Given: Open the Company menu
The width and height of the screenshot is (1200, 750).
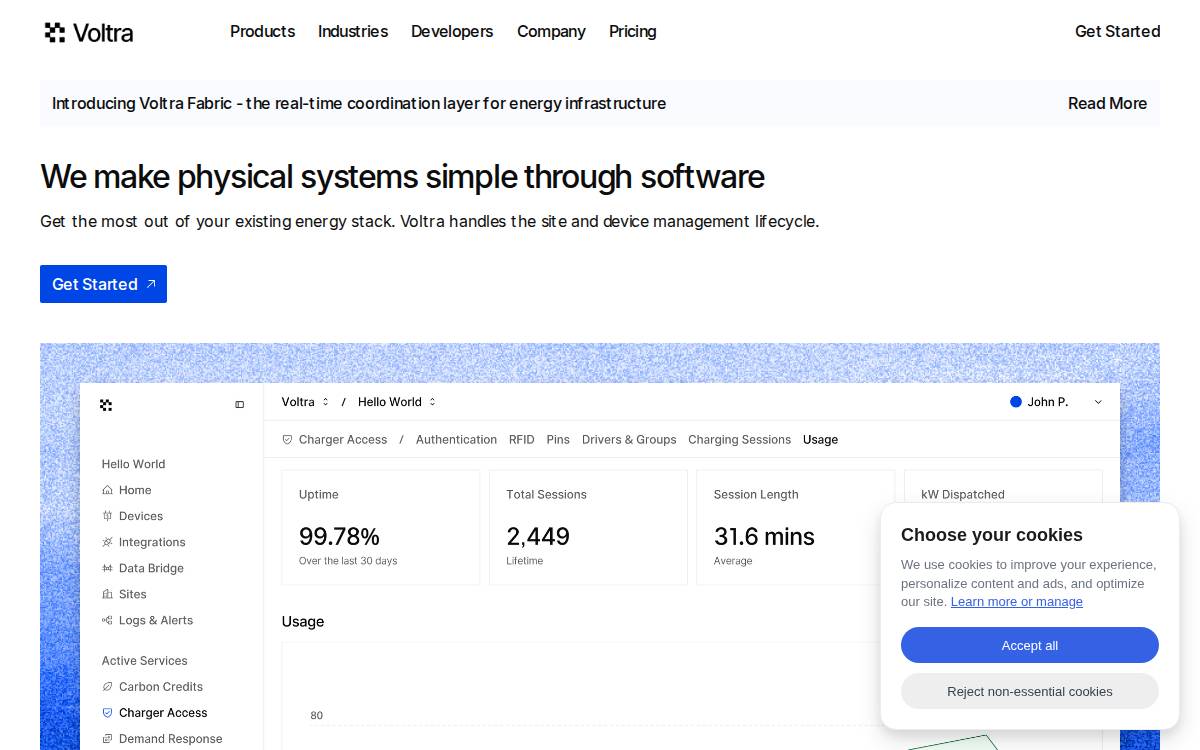Looking at the screenshot, I should [x=551, y=31].
